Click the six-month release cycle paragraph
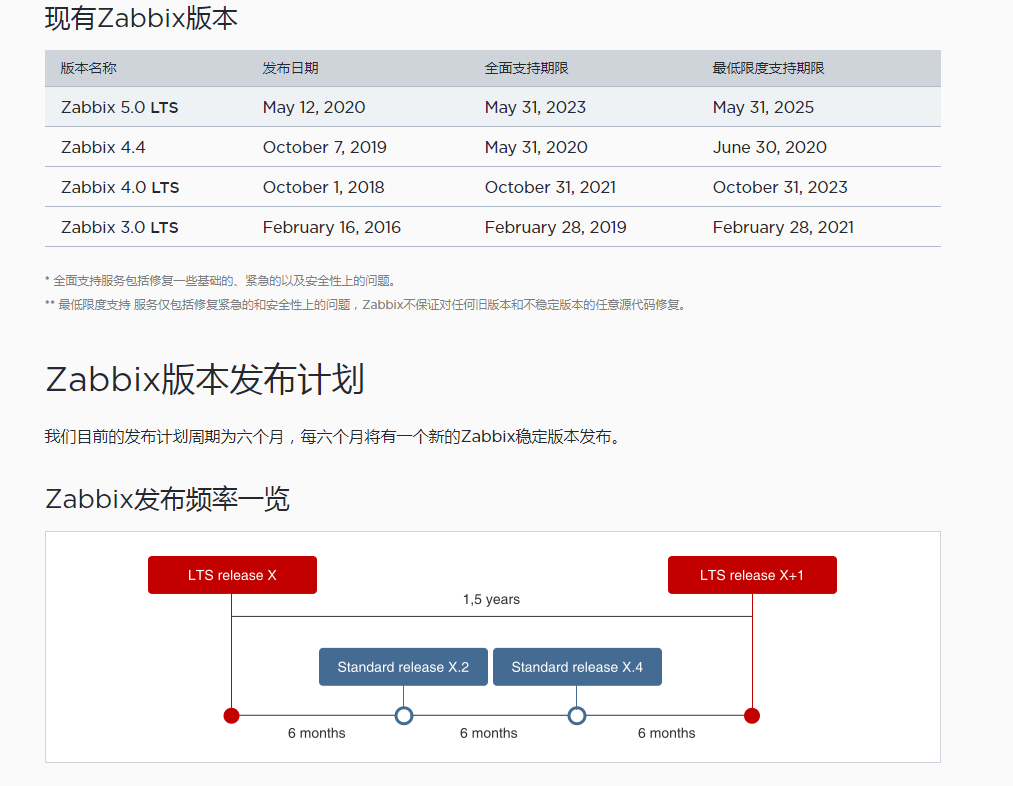The height and width of the screenshot is (786, 1013). tap(334, 437)
